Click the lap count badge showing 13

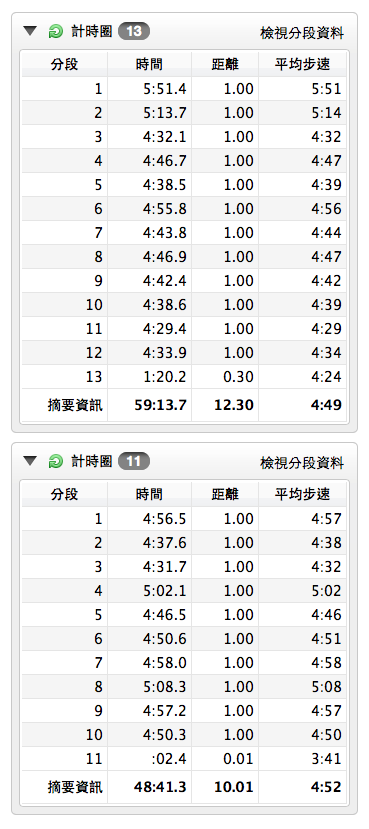point(134,32)
